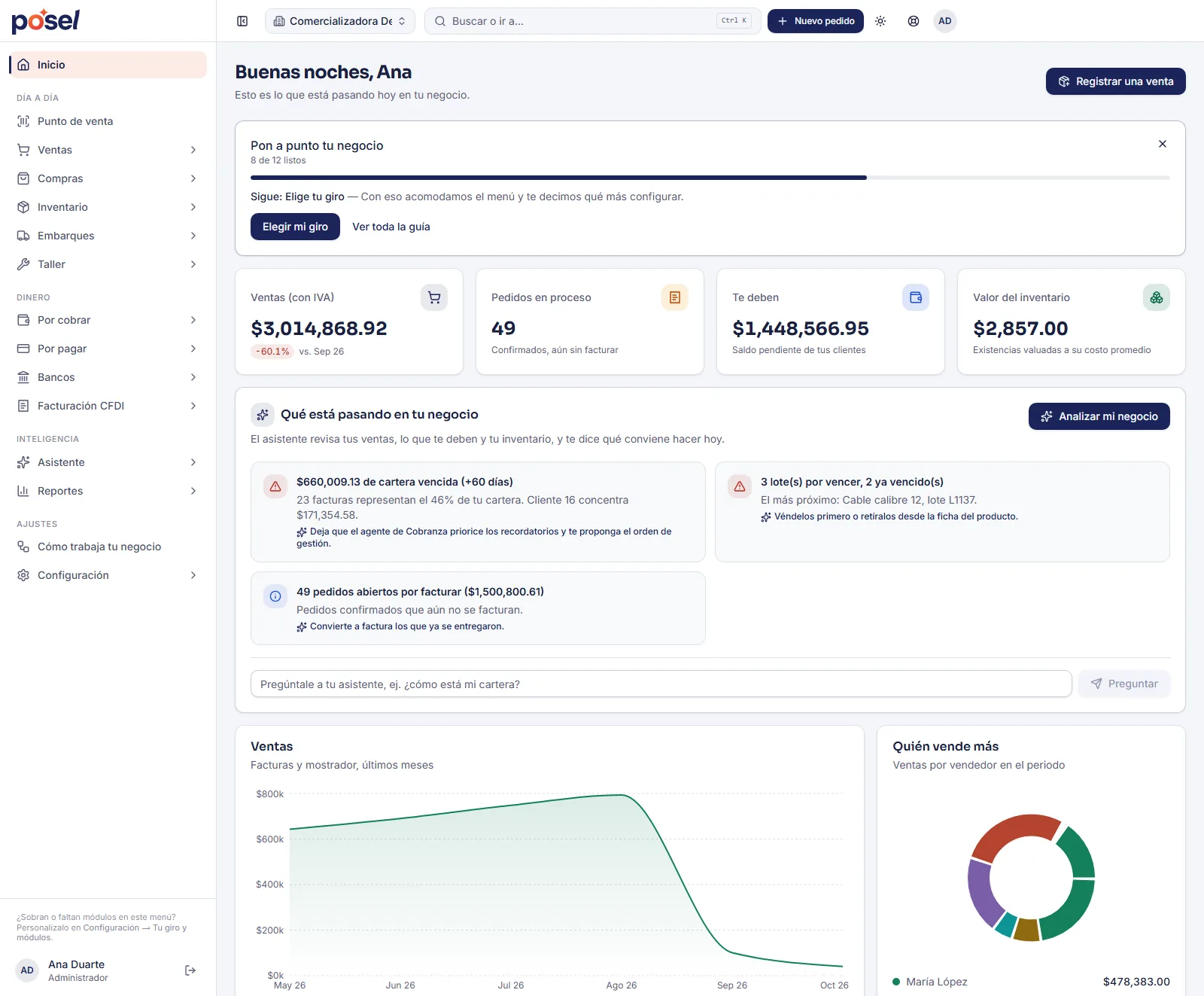Viewport: 1204px width, 996px height.
Task: Click the logout icon beside Ana Duarte
Action: click(x=190, y=970)
